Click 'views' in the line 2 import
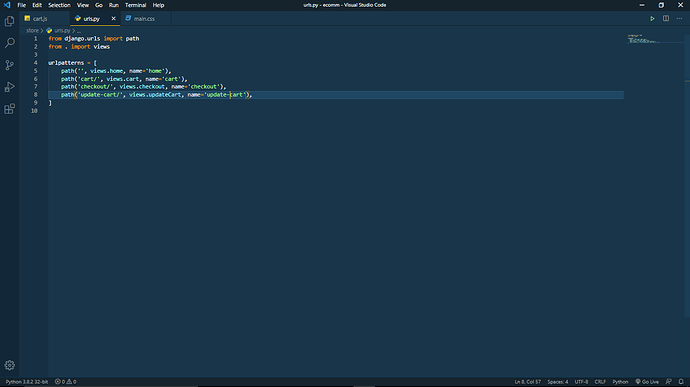690x387 pixels. (x=102, y=47)
